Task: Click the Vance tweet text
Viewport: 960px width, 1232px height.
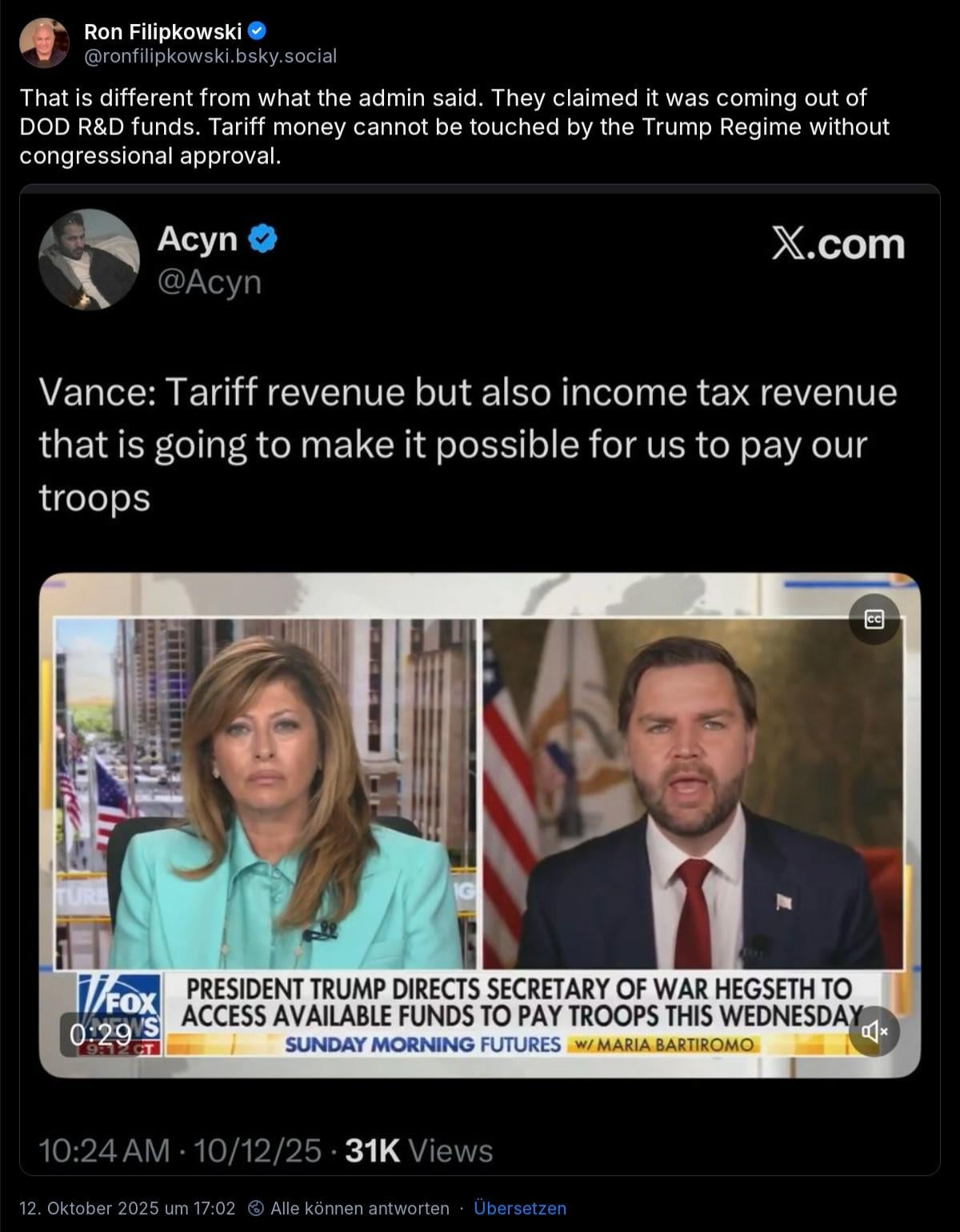Action: point(468,445)
